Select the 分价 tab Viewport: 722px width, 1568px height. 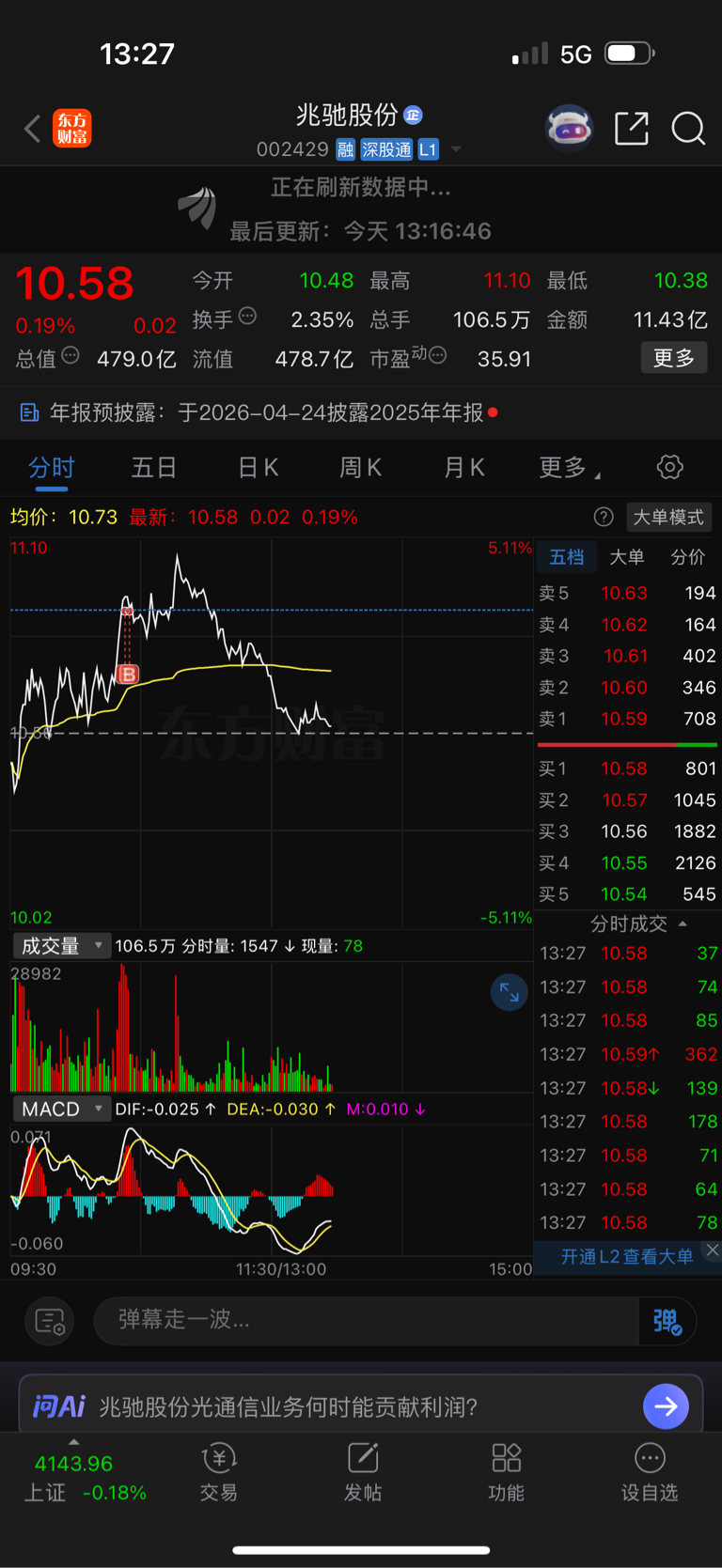687,557
